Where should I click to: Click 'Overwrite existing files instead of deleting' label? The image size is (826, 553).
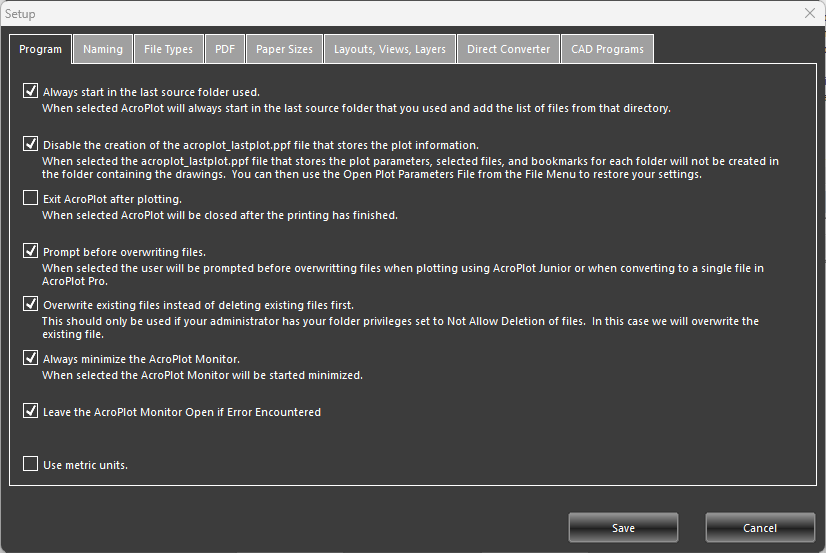point(199,305)
